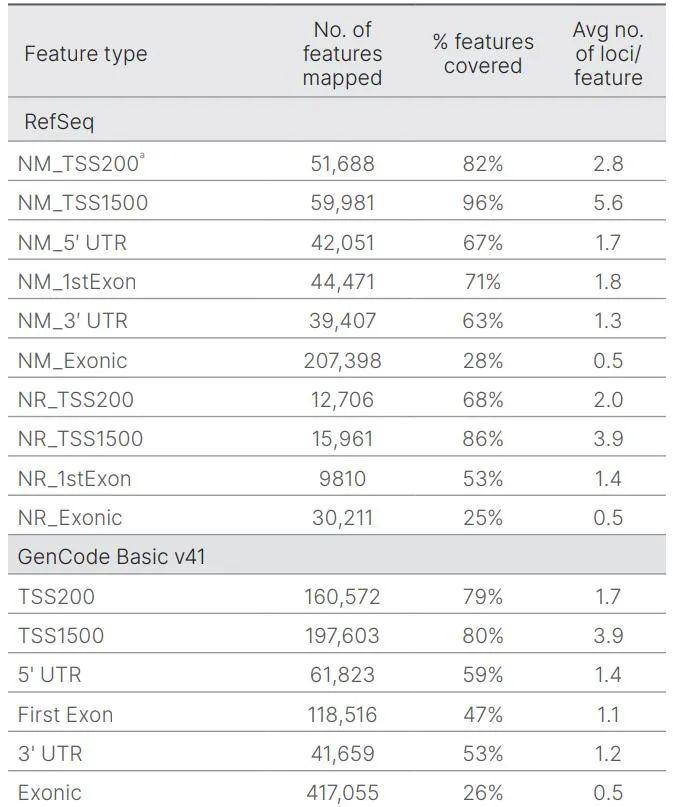
Task: Click the NR_TSS1500 coverage value 86%
Action: 482,439
